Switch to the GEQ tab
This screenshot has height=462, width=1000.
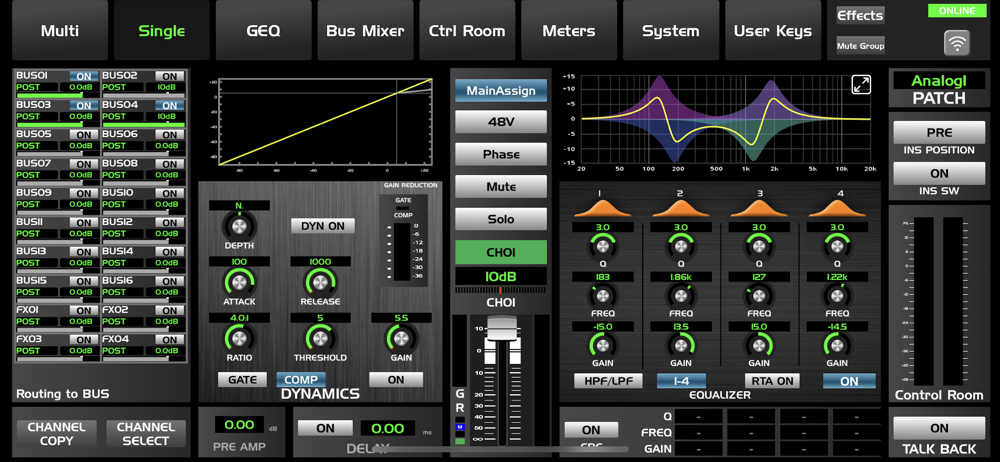pos(263,31)
